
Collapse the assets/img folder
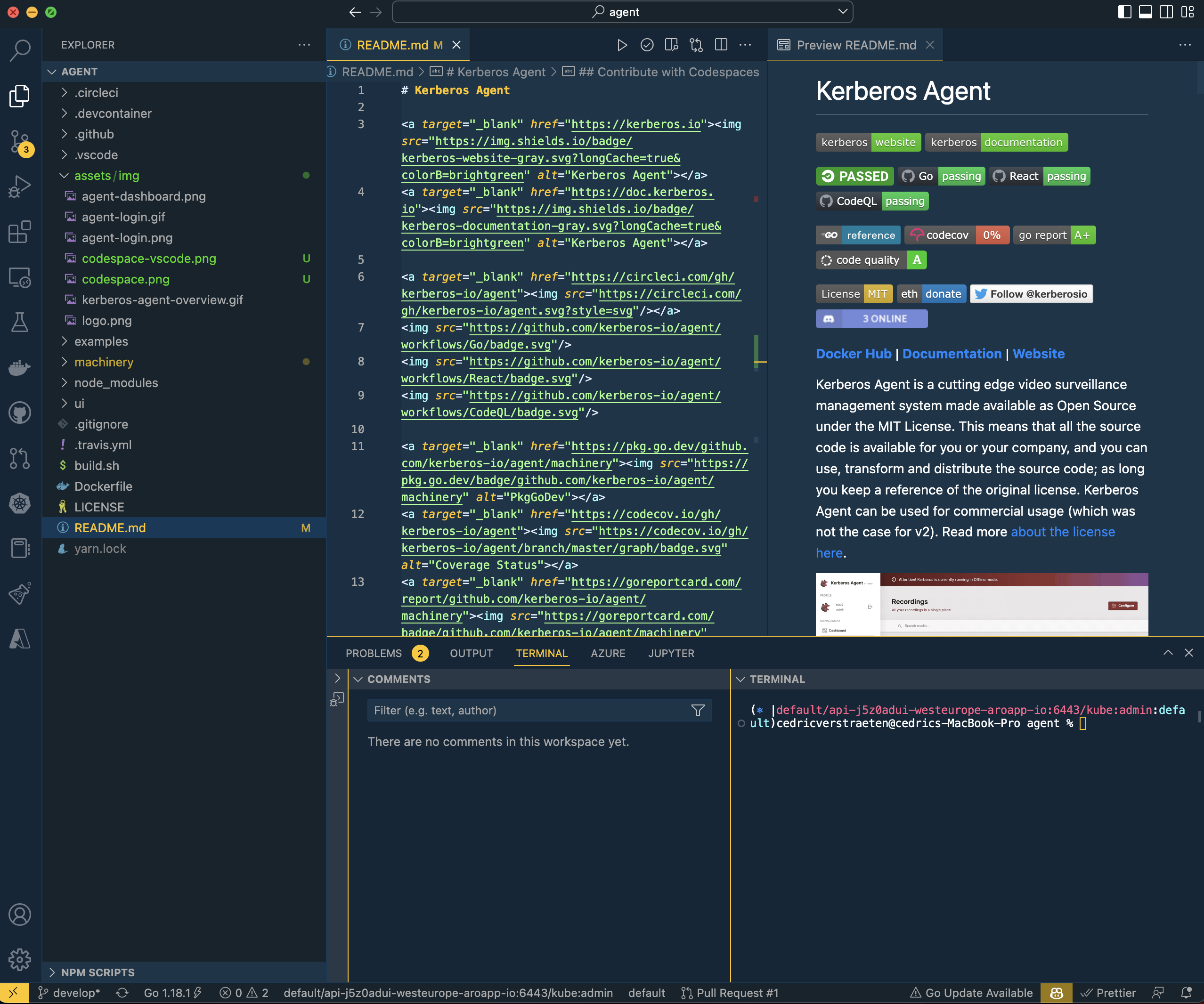click(106, 175)
